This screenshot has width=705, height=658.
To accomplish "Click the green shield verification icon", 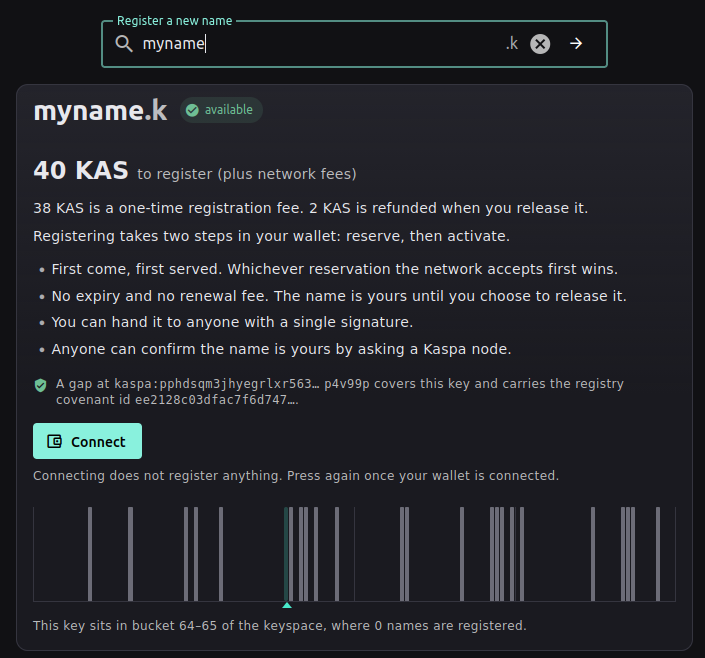I will click(40, 385).
